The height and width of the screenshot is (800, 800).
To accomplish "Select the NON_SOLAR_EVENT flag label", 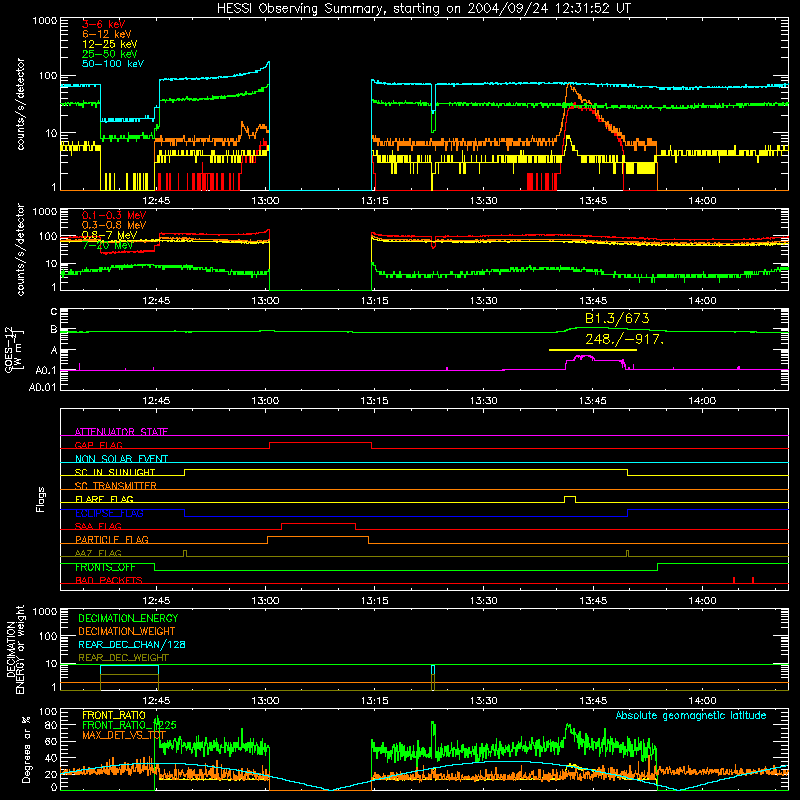I will [x=121, y=459].
